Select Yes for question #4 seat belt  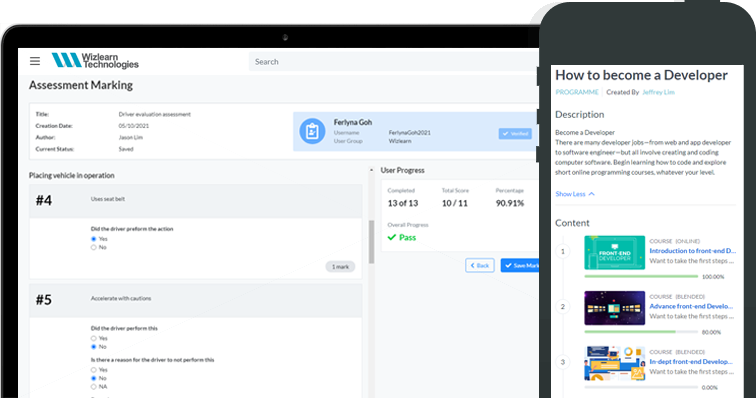pos(94,239)
